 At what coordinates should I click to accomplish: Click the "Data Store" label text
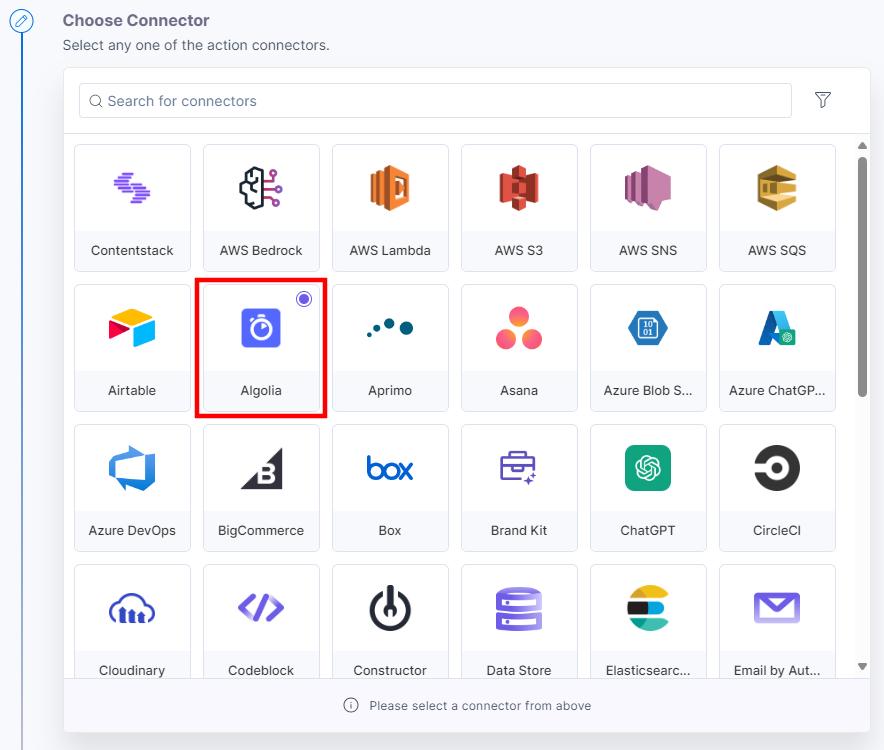click(x=519, y=670)
